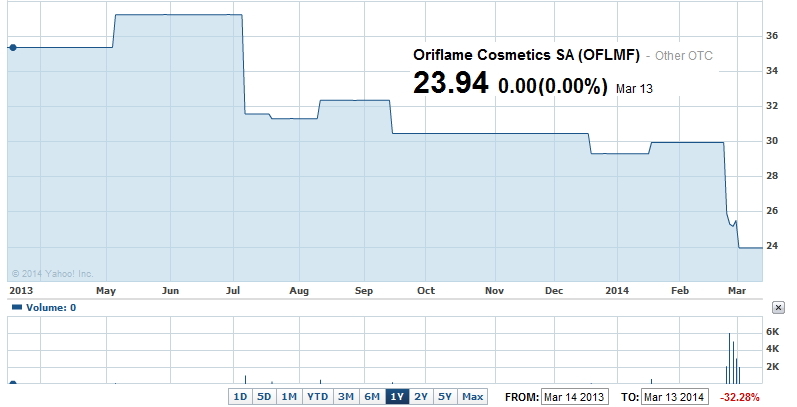Click the Dec axis label
The height and width of the screenshot is (407, 797).
pyautogui.click(x=554, y=291)
